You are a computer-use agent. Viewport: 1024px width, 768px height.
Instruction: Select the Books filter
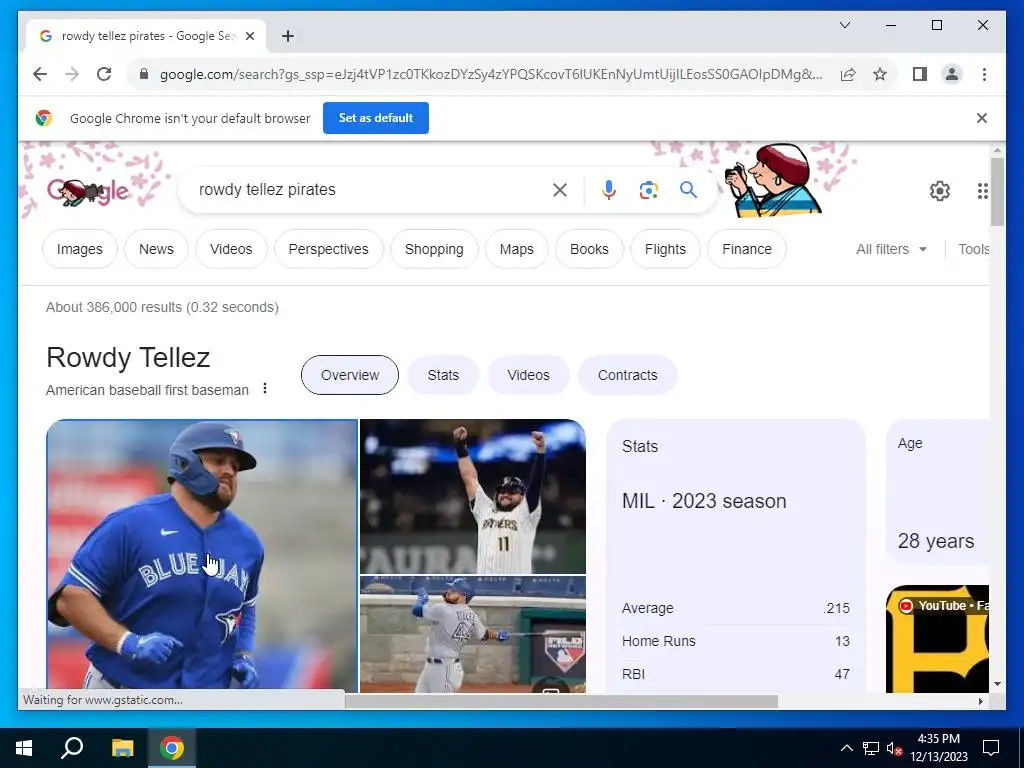click(x=589, y=249)
